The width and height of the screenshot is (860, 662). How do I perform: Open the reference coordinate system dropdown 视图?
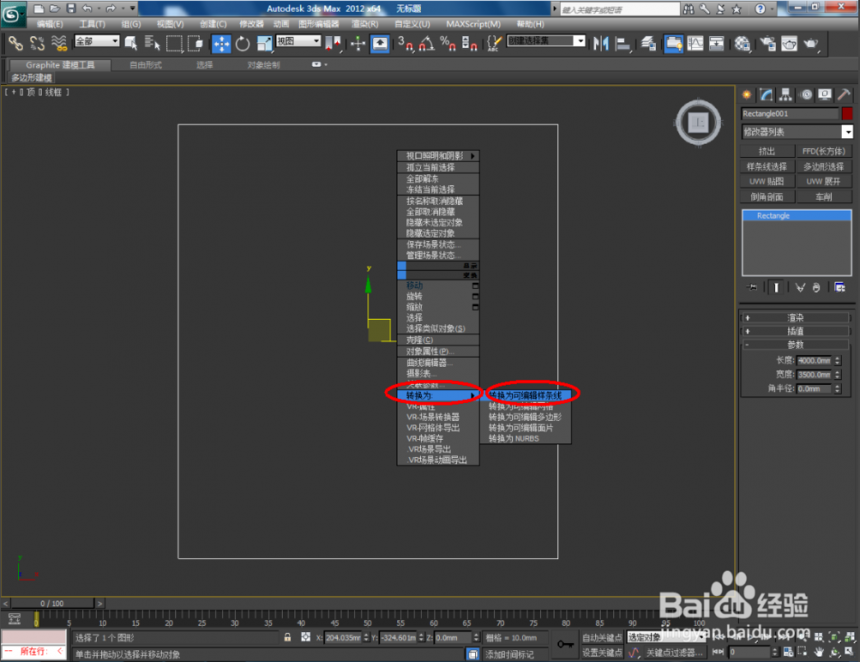298,41
